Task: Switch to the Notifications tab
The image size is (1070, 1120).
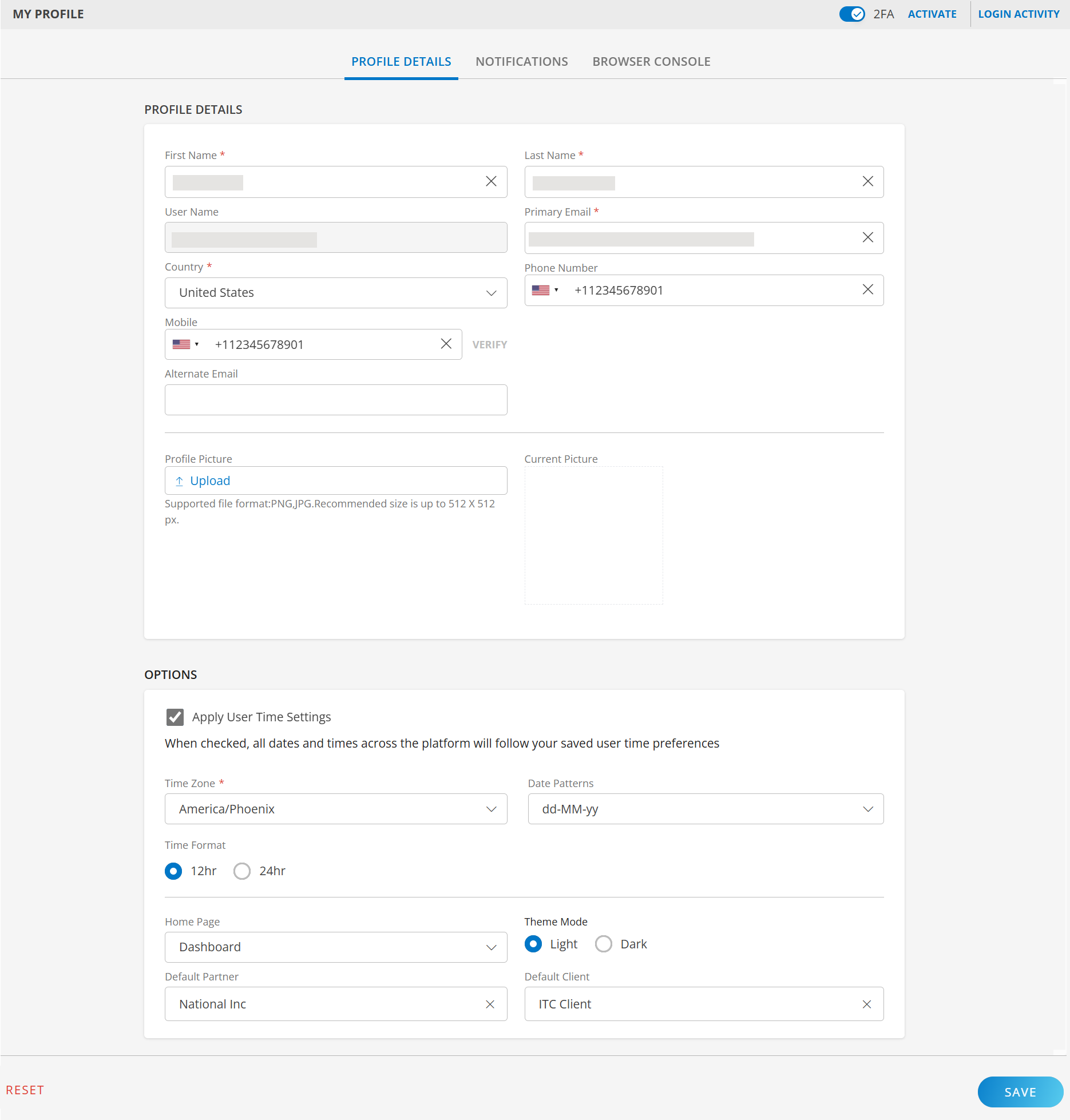Action: (521, 62)
